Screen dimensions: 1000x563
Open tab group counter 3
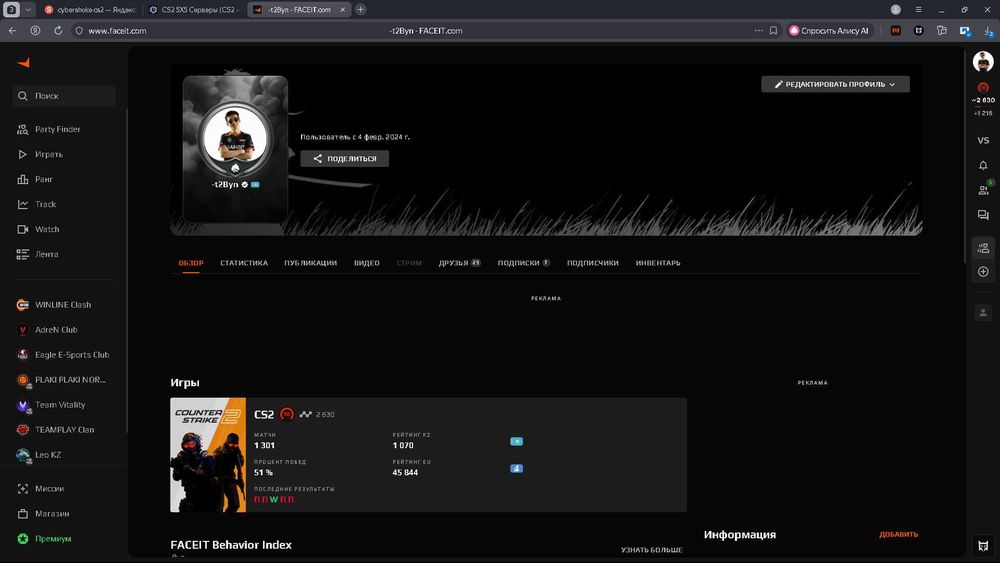point(11,10)
